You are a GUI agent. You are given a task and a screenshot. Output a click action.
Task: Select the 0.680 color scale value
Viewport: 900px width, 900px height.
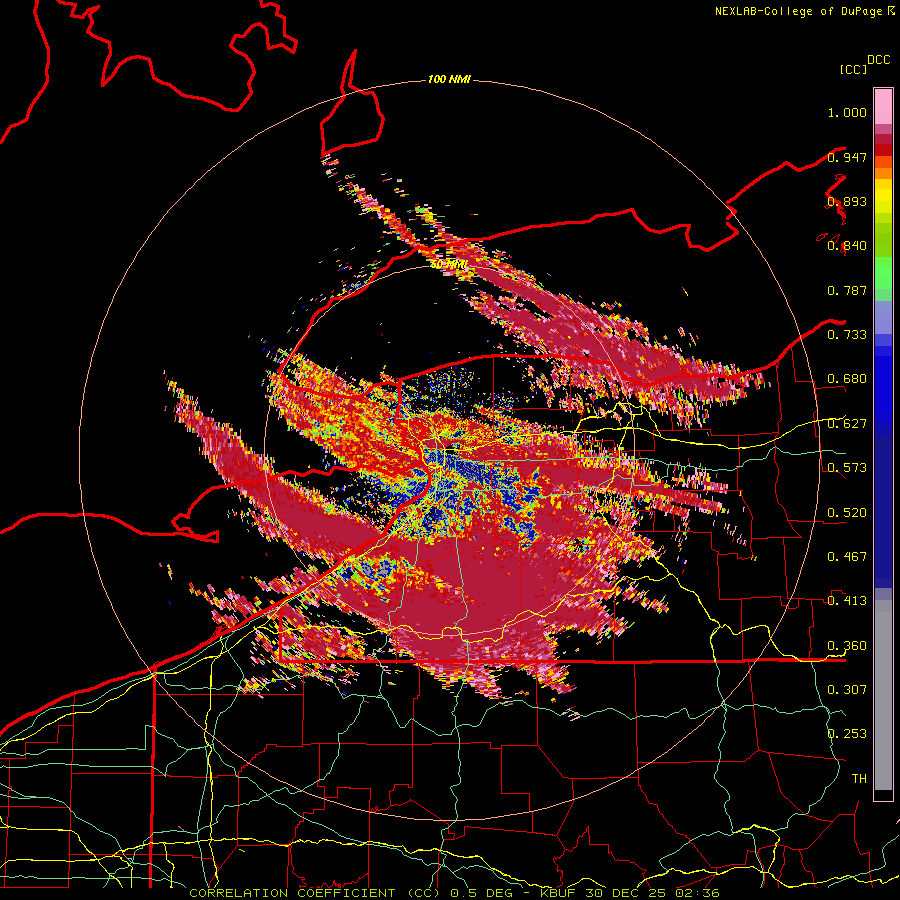[x=847, y=379]
